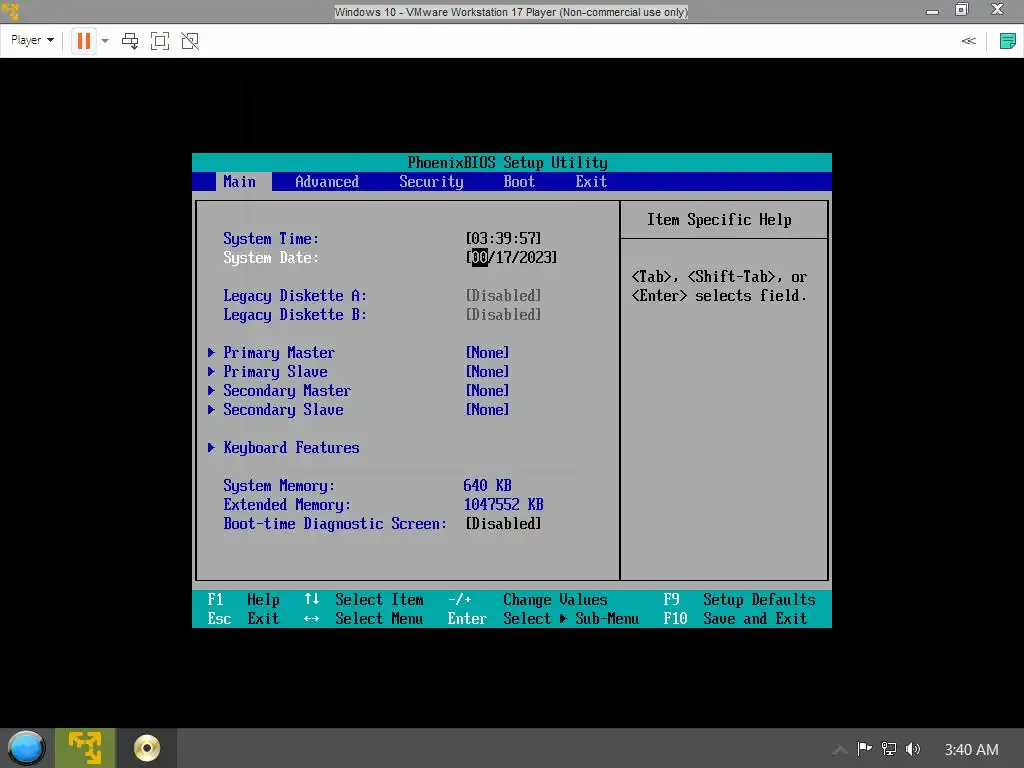Click the Secondary Slave label
Viewport: 1024px width, 768px height.
pos(283,409)
